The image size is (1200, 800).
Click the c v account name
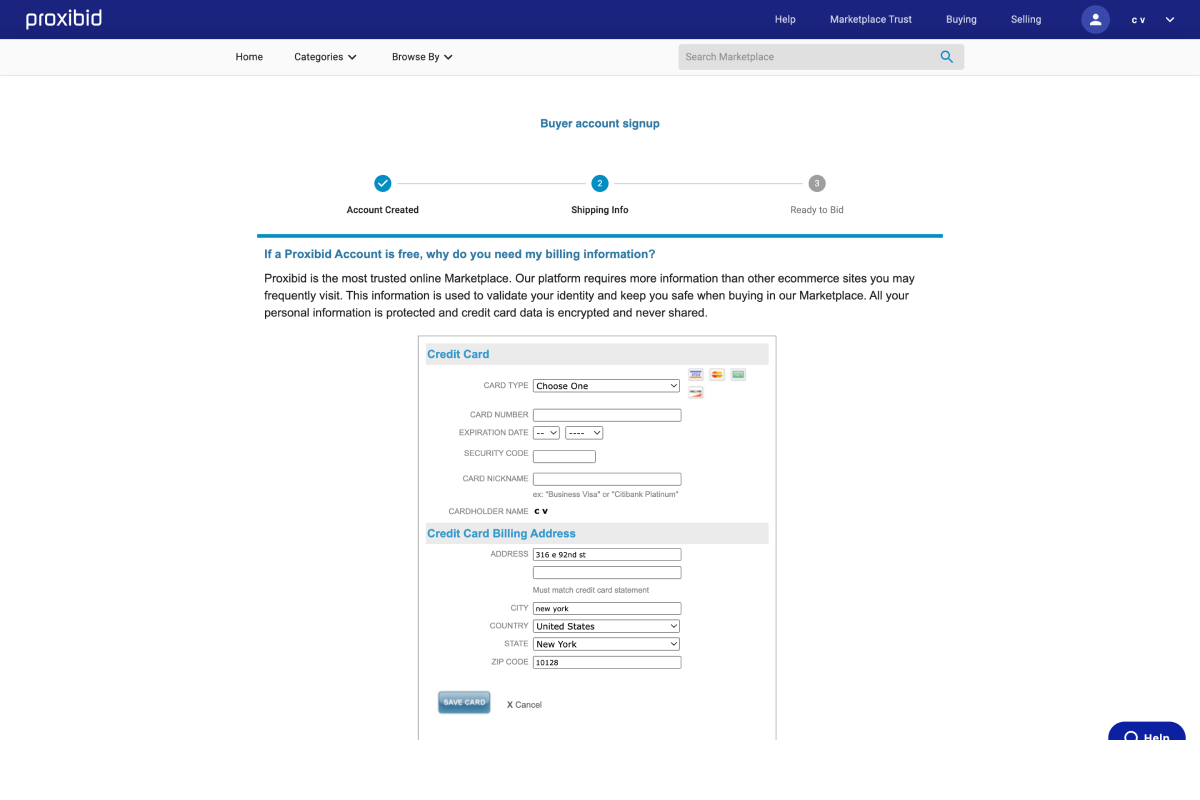[1138, 20]
